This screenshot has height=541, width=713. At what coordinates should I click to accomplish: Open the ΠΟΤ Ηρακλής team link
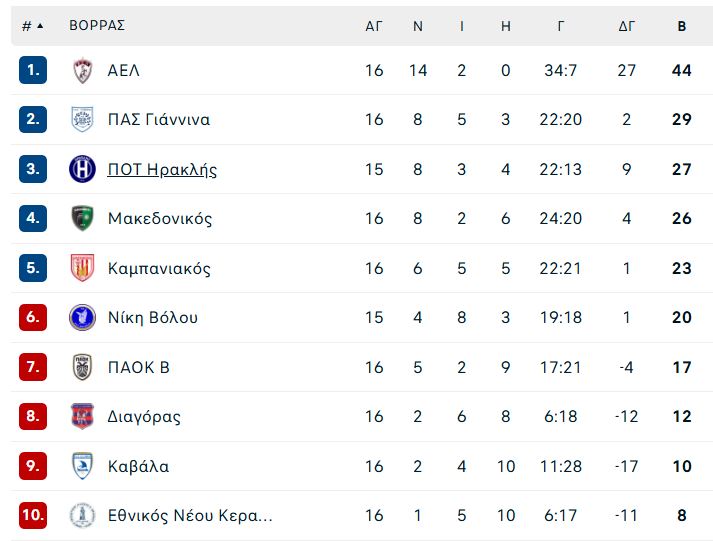click(x=162, y=170)
